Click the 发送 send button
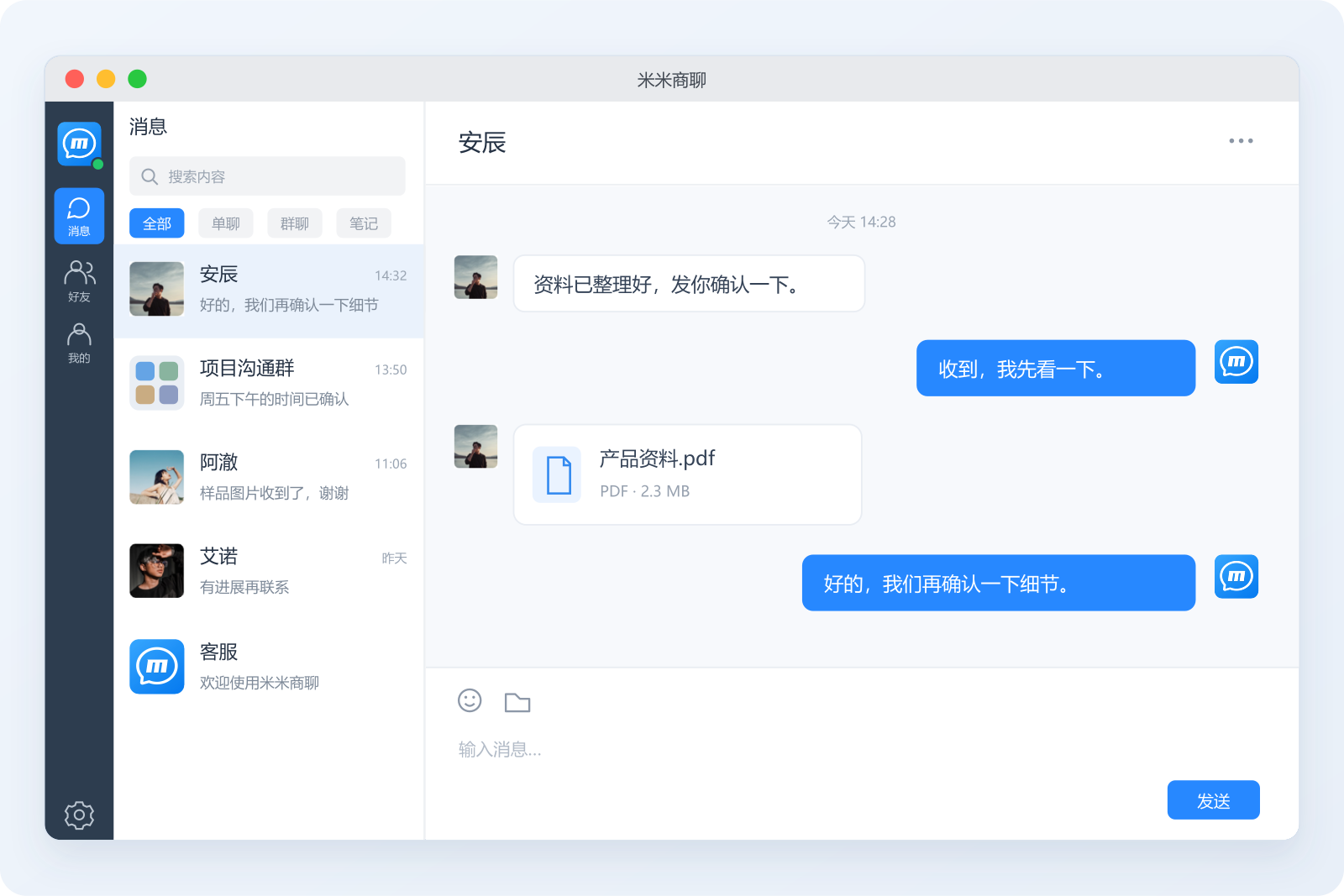 click(1213, 800)
